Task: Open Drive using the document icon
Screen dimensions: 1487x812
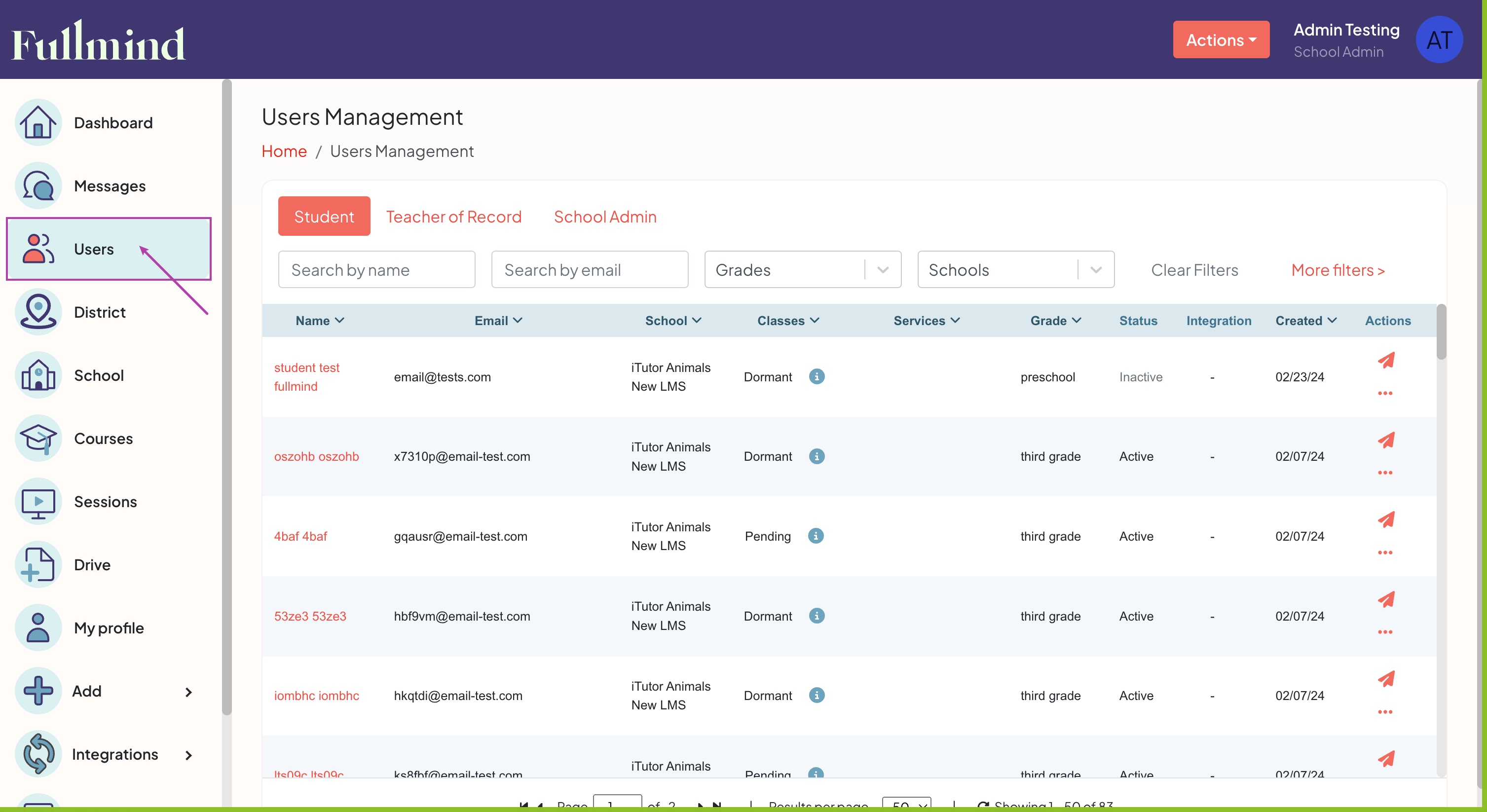Action: [x=38, y=564]
